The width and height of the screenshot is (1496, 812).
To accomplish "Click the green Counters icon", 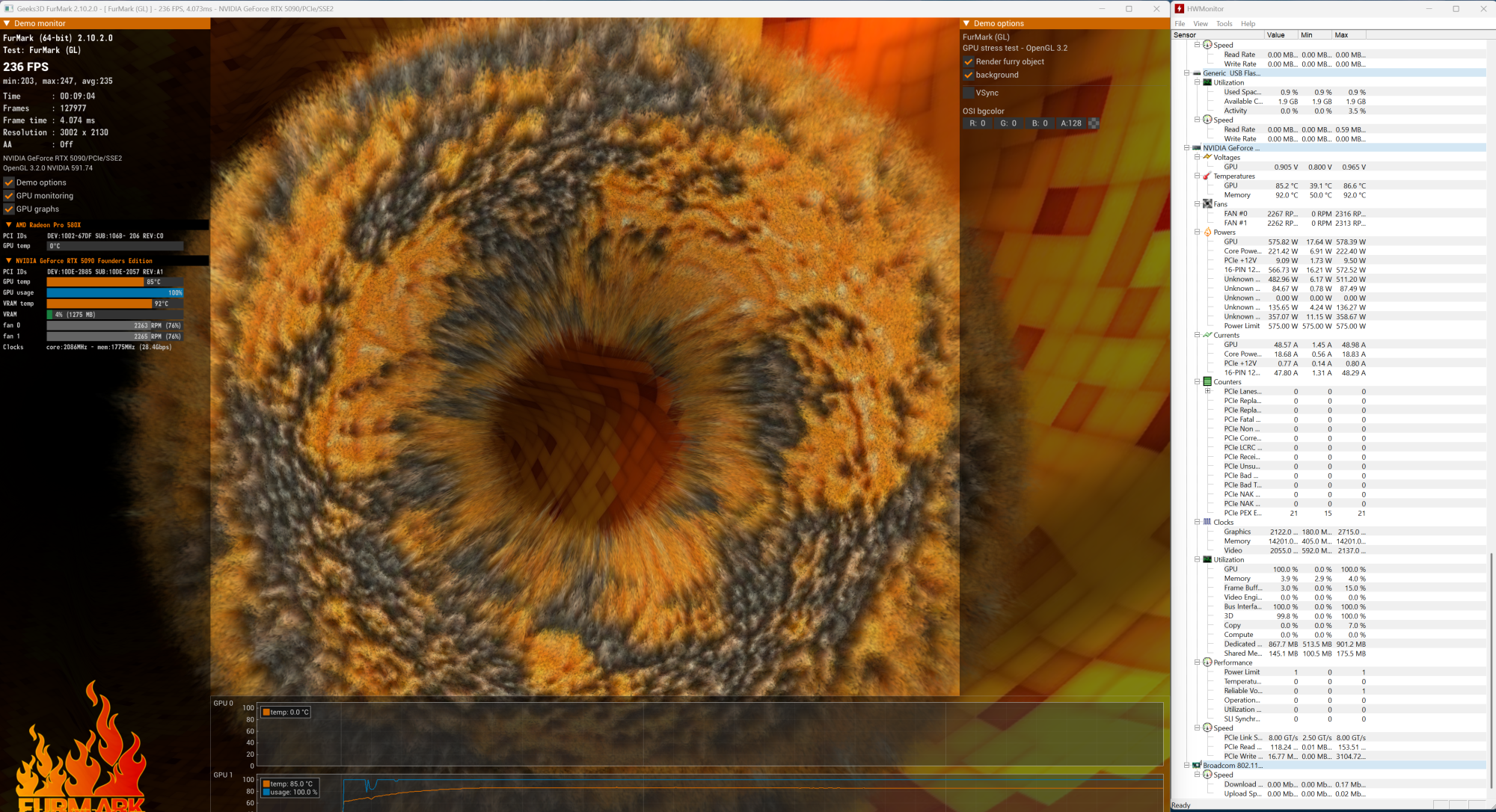I will point(1207,382).
